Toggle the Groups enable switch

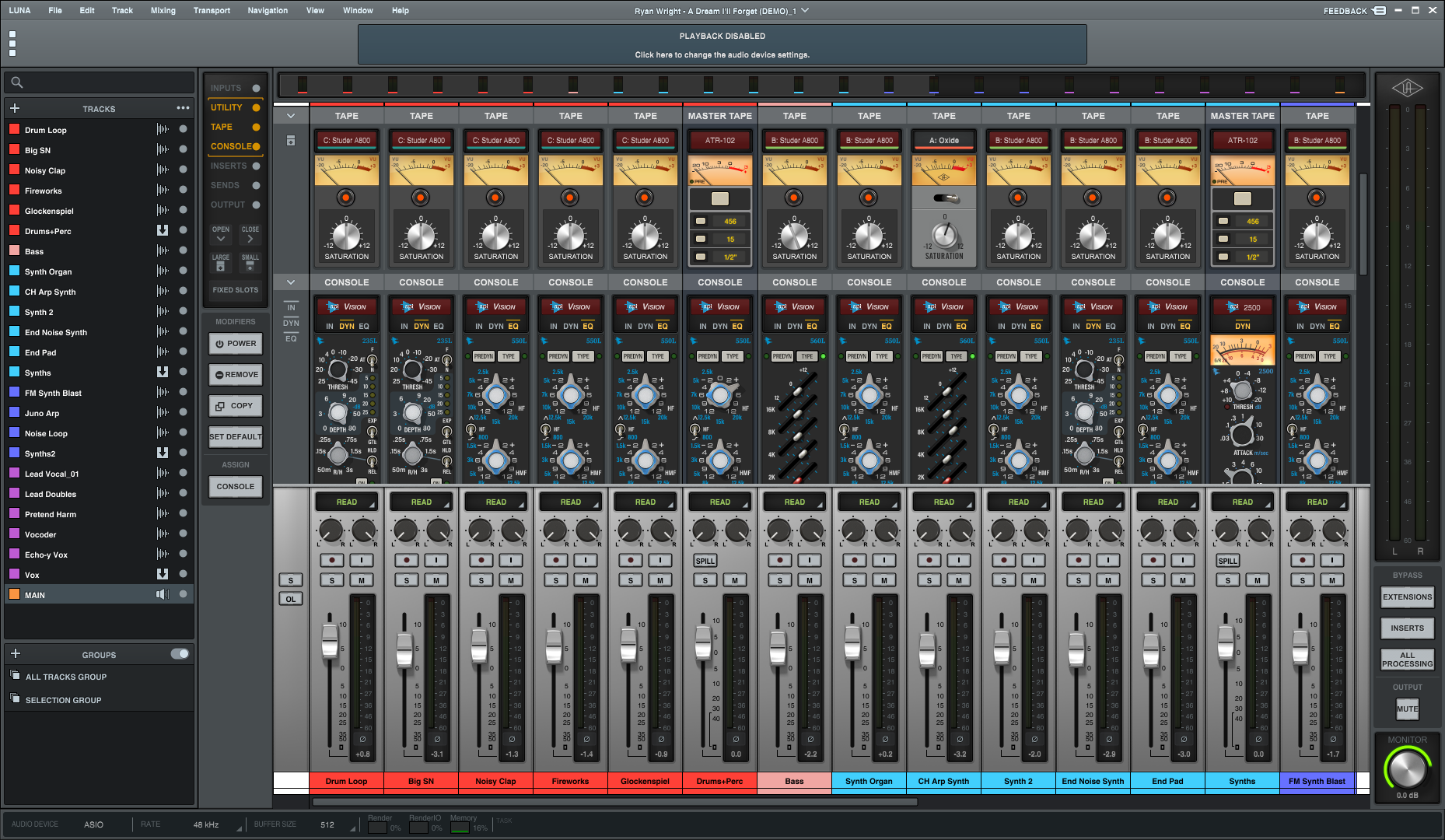180,654
